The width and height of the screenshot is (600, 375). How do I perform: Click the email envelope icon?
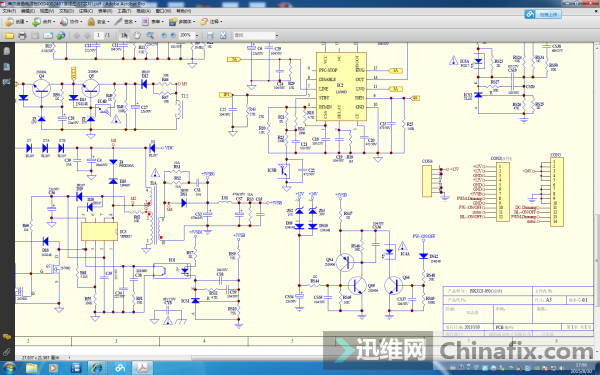tap(48, 36)
